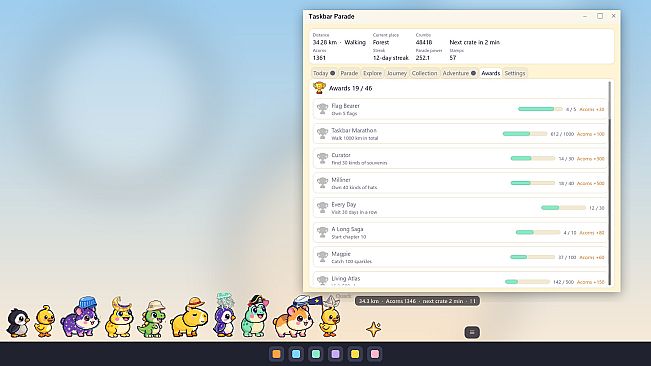Click the awards list vertical scrollbar
Viewport: 651px width, 366px height.
click(x=609, y=183)
